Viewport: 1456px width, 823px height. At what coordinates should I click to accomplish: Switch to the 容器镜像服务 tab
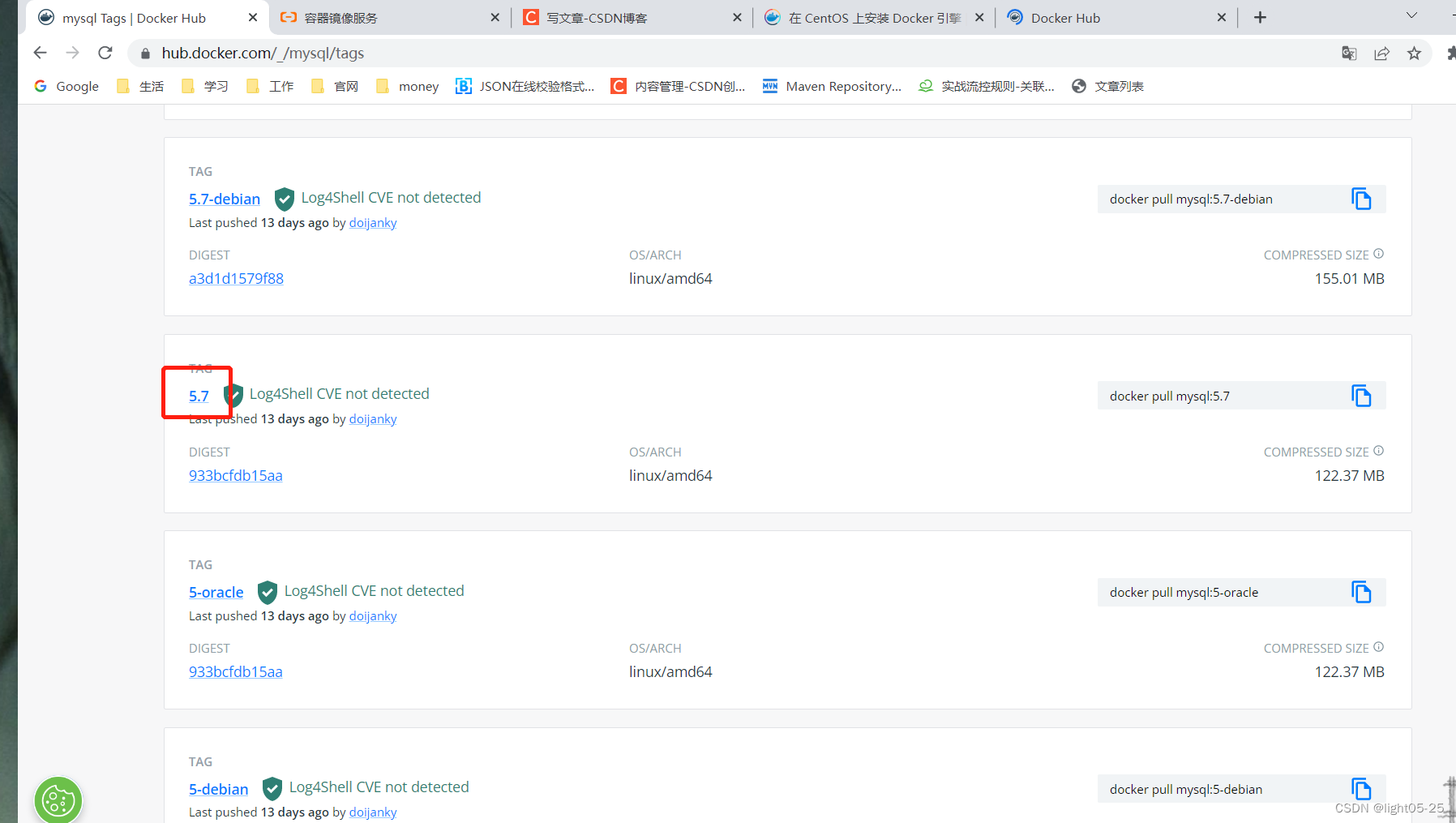point(389,18)
